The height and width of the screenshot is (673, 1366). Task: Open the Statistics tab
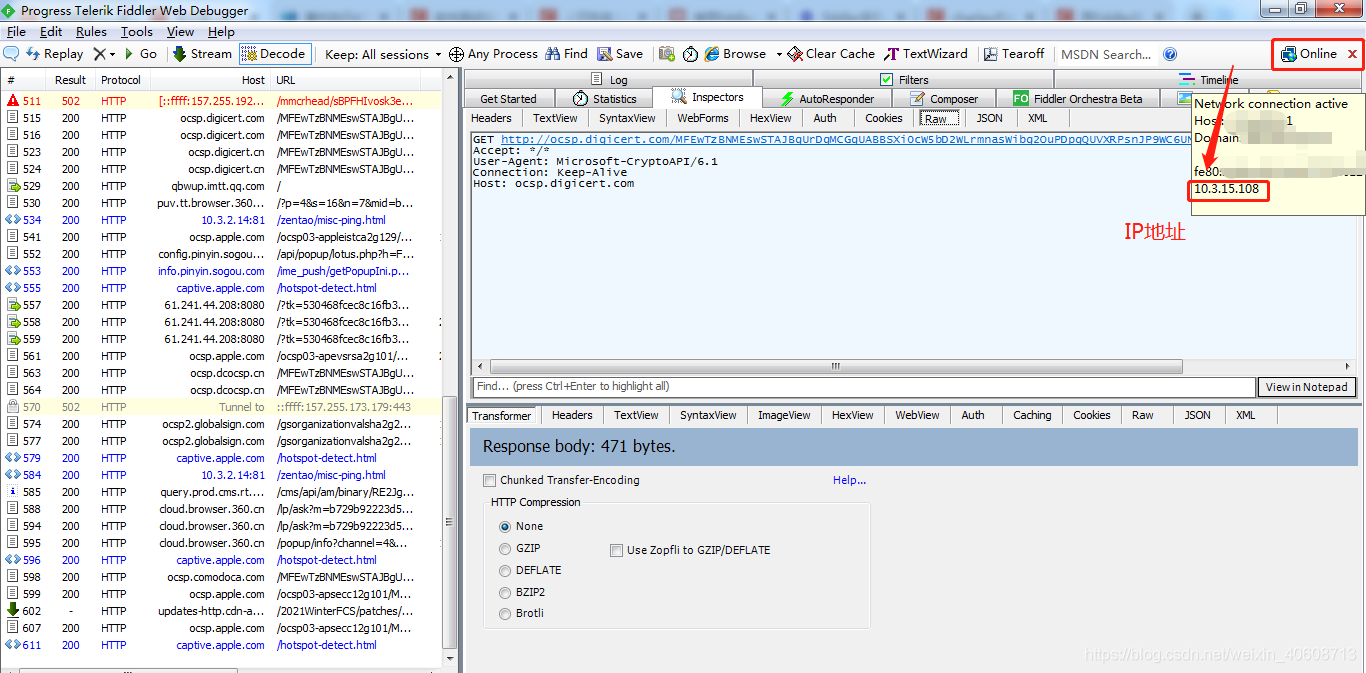click(604, 98)
